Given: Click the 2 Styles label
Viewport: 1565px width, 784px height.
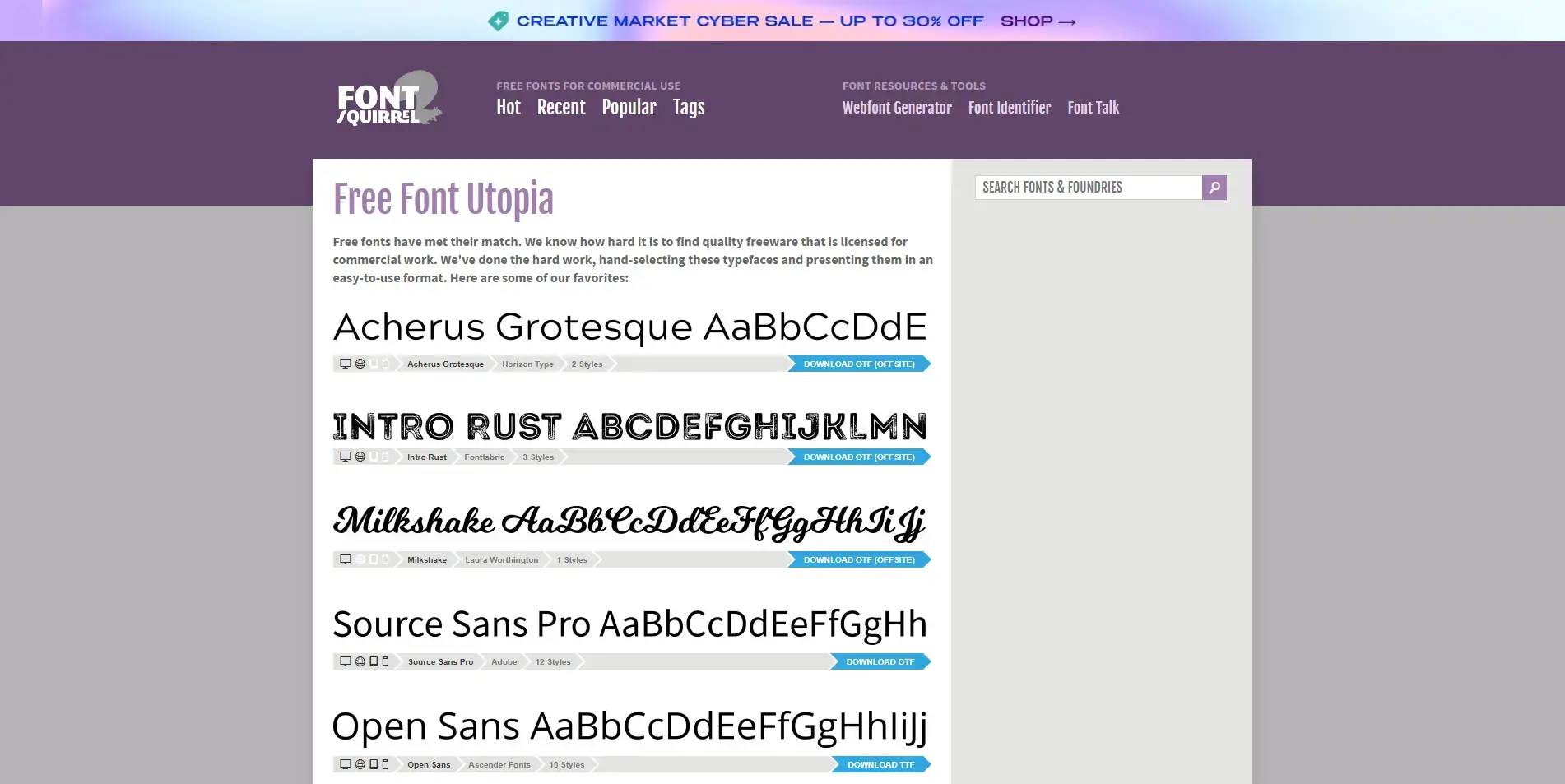Looking at the screenshot, I should pos(587,364).
